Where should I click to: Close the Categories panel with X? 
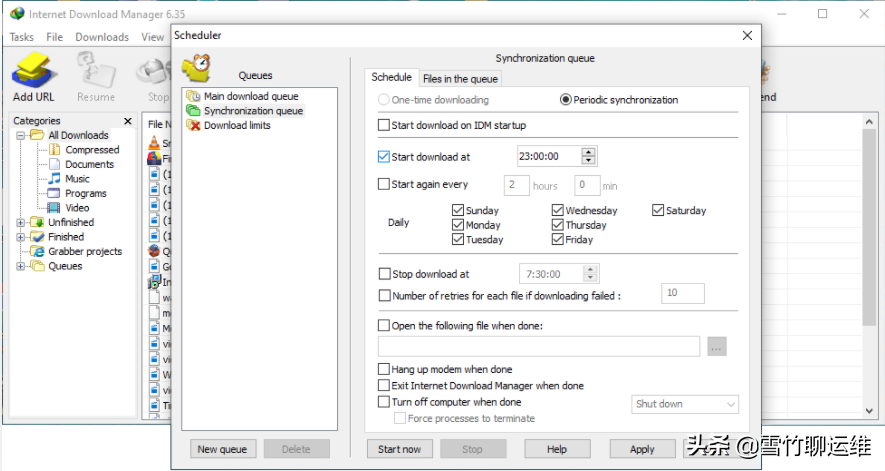pos(128,121)
